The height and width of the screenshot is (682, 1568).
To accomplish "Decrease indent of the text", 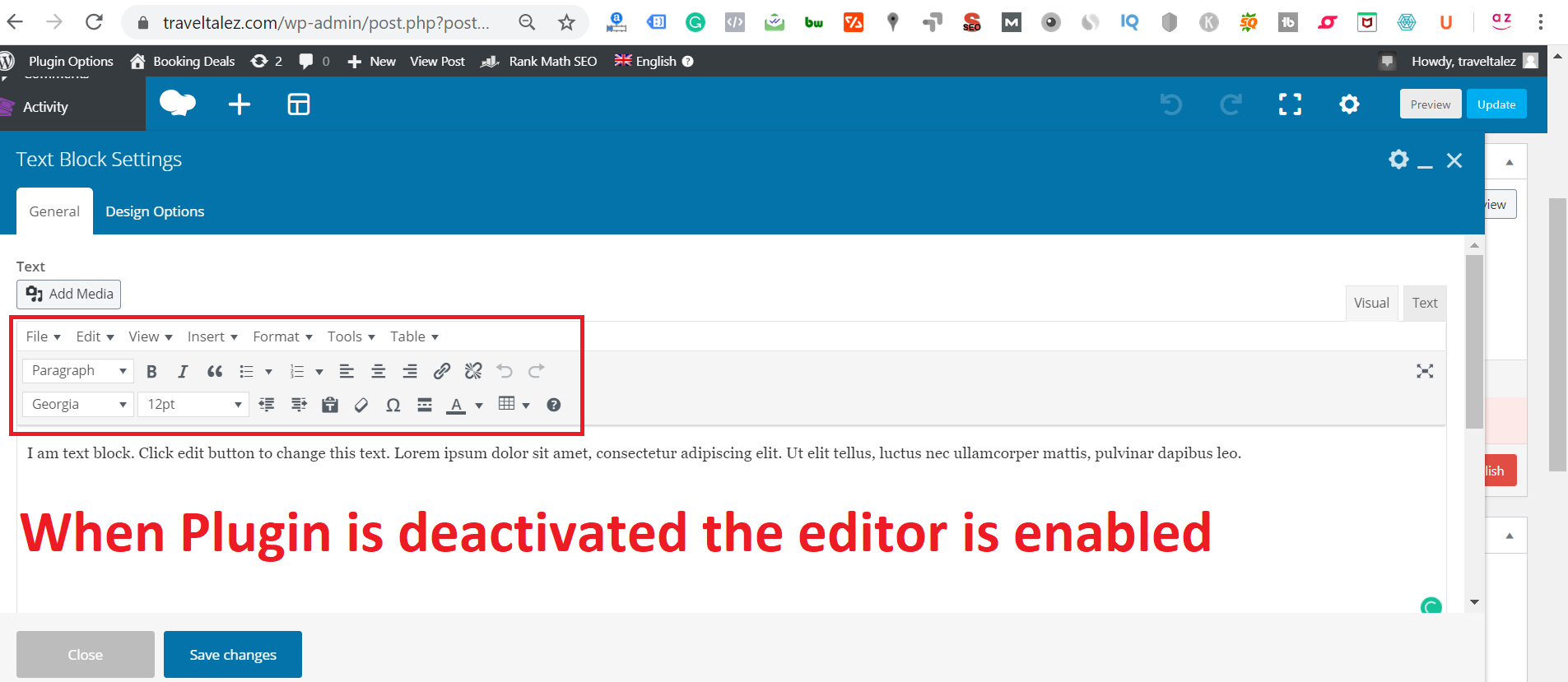I will pyautogui.click(x=267, y=404).
